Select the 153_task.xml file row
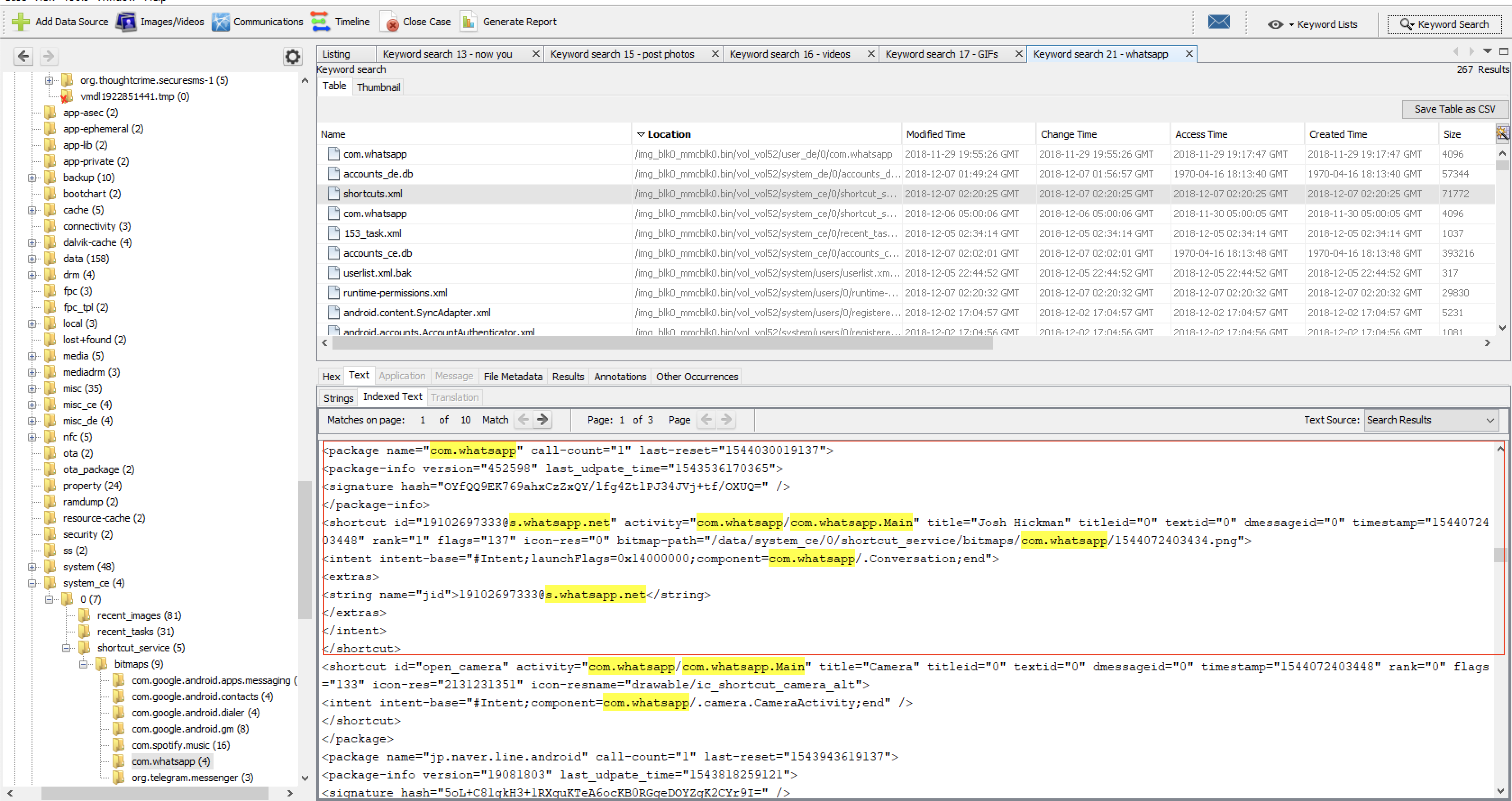Screen dimensions: 1512x801 [x=906, y=233]
